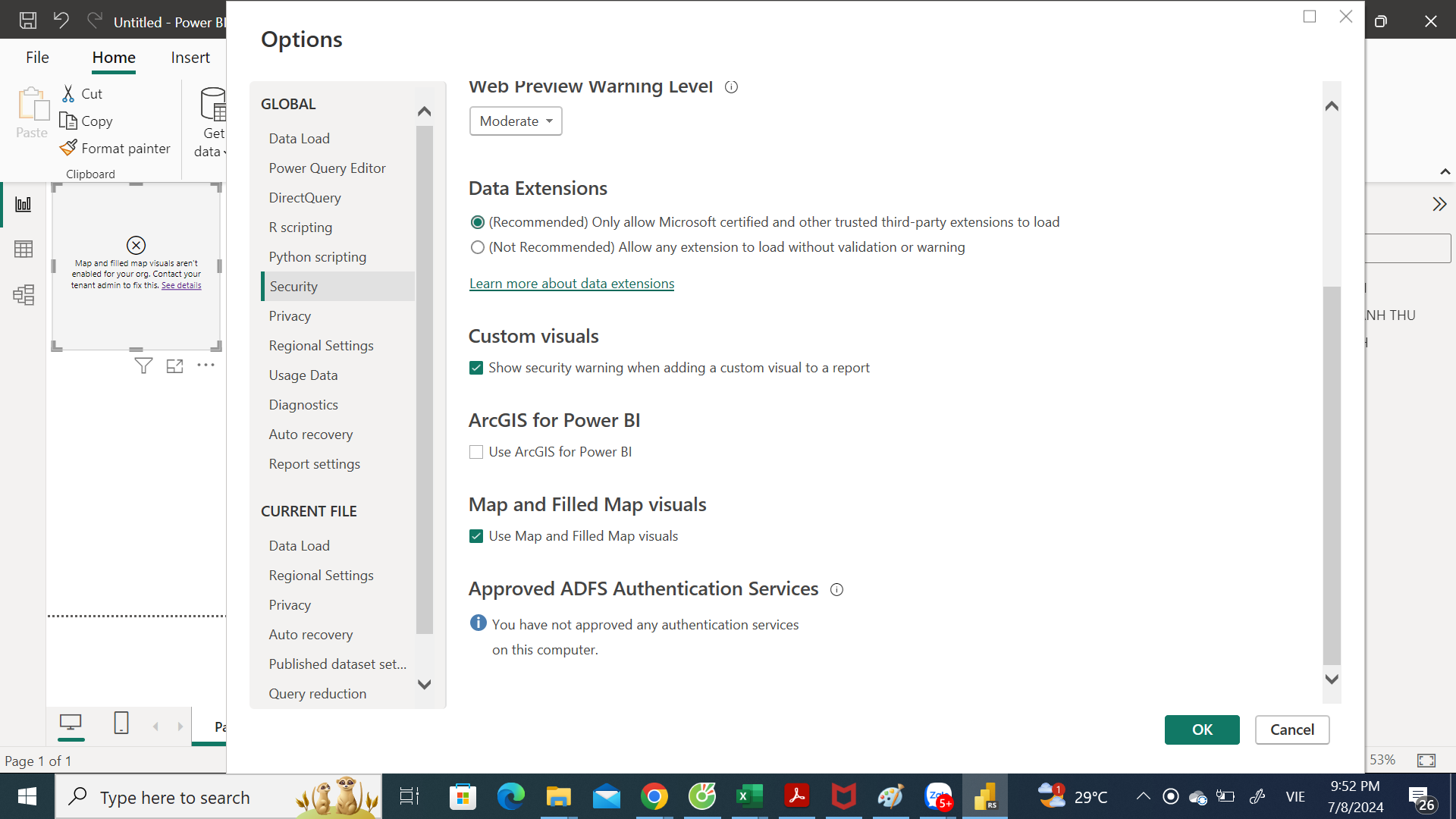
Task: Select Global Privacy option
Action: [290, 316]
